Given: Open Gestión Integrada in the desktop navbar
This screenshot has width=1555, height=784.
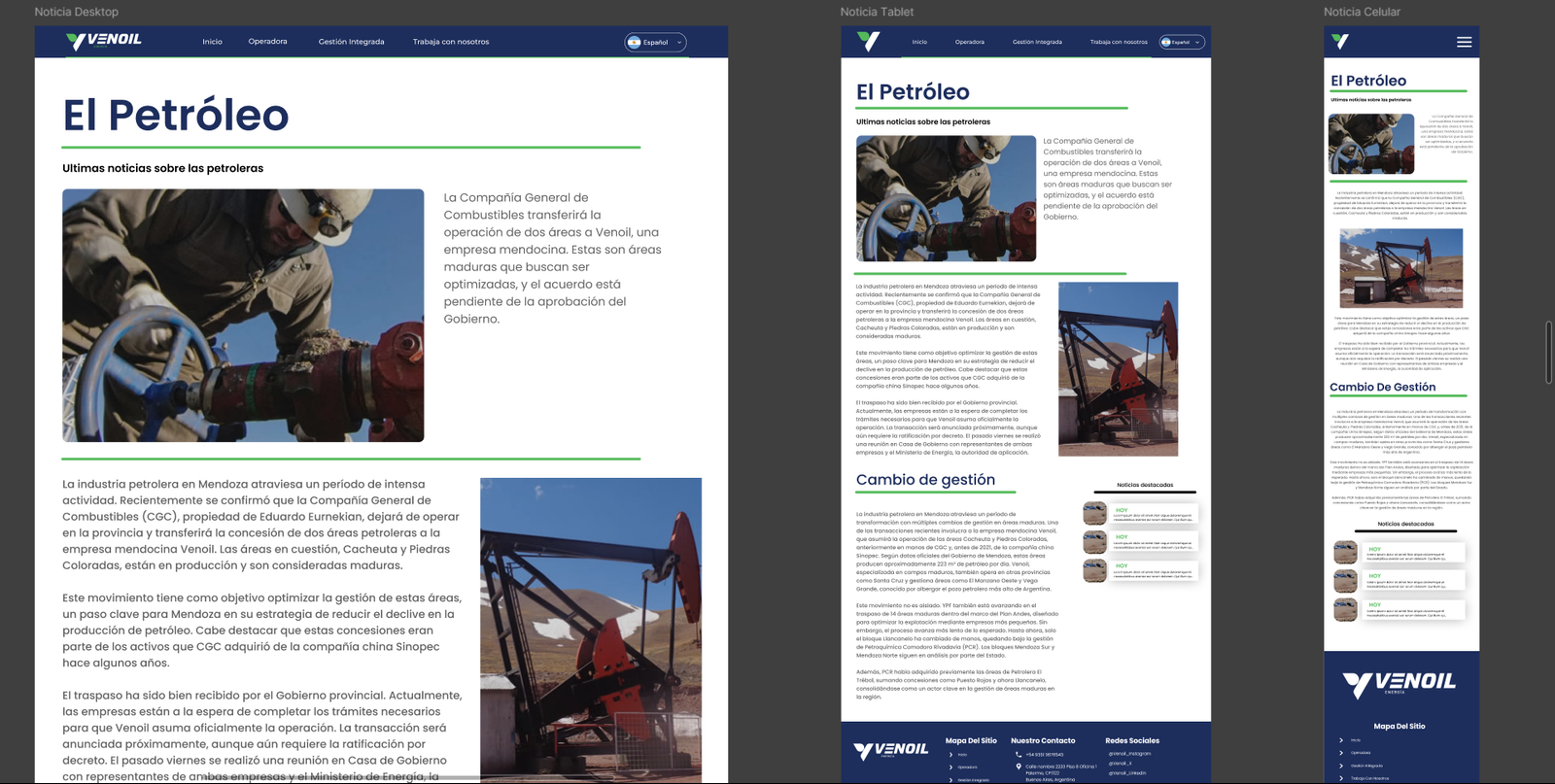Looking at the screenshot, I should click(x=351, y=42).
